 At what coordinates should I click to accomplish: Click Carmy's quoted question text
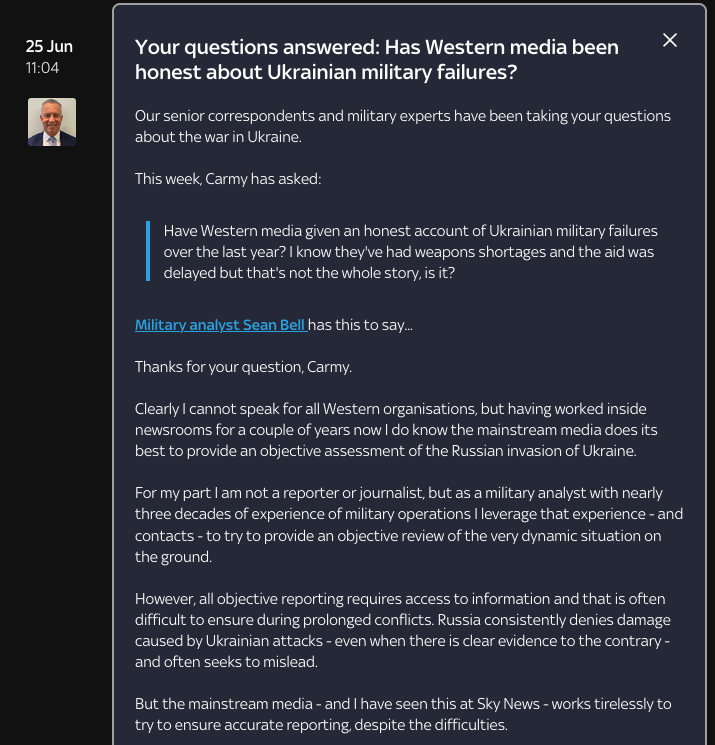[x=410, y=251]
